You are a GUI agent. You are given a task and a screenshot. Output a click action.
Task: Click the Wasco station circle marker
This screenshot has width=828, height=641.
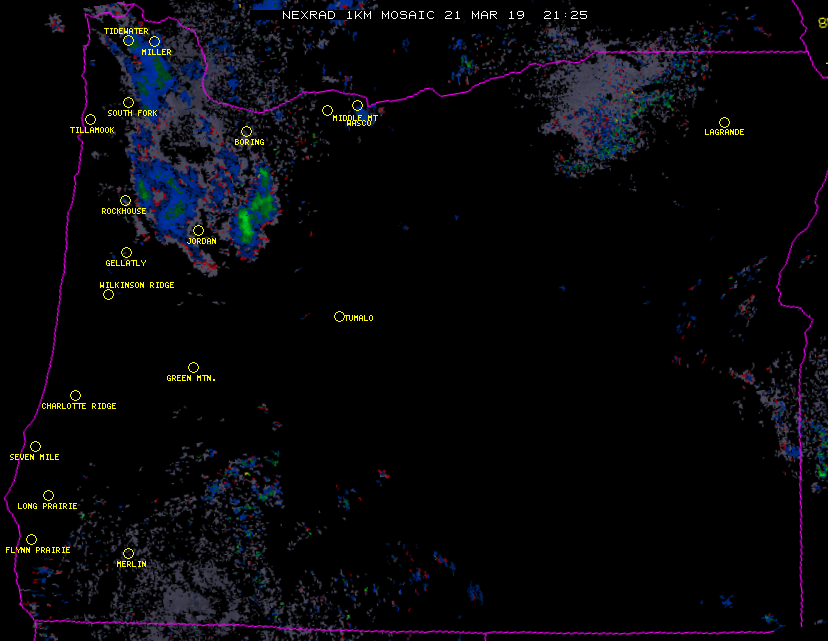(357, 106)
